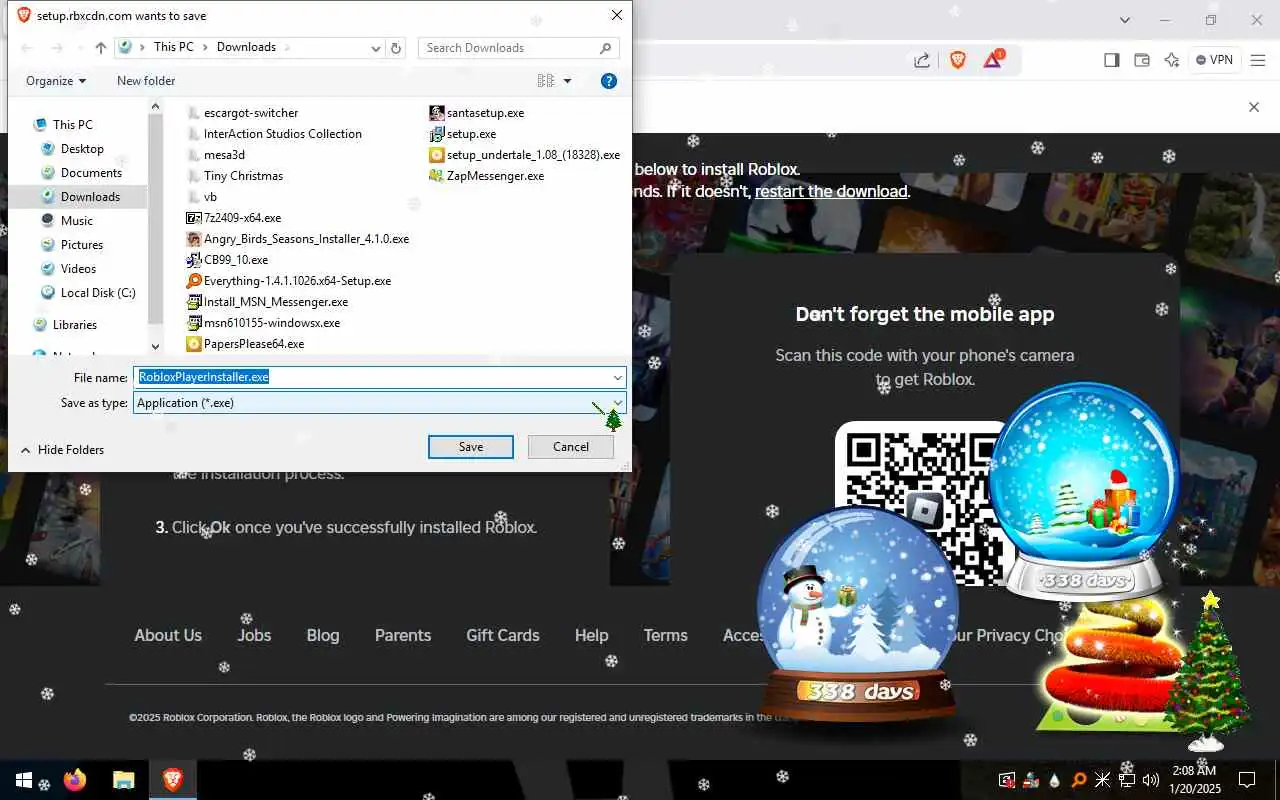
Task: Click the Brave Shields lion icon
Action: [958, 60]
